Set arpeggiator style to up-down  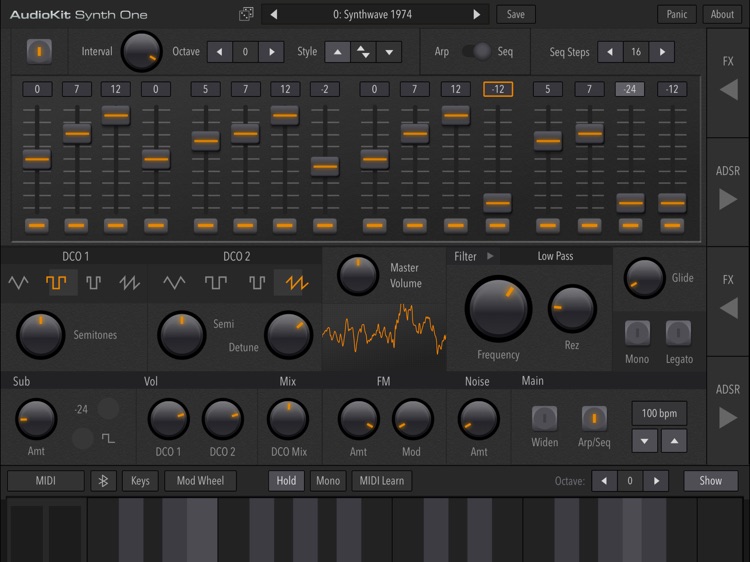363,52
